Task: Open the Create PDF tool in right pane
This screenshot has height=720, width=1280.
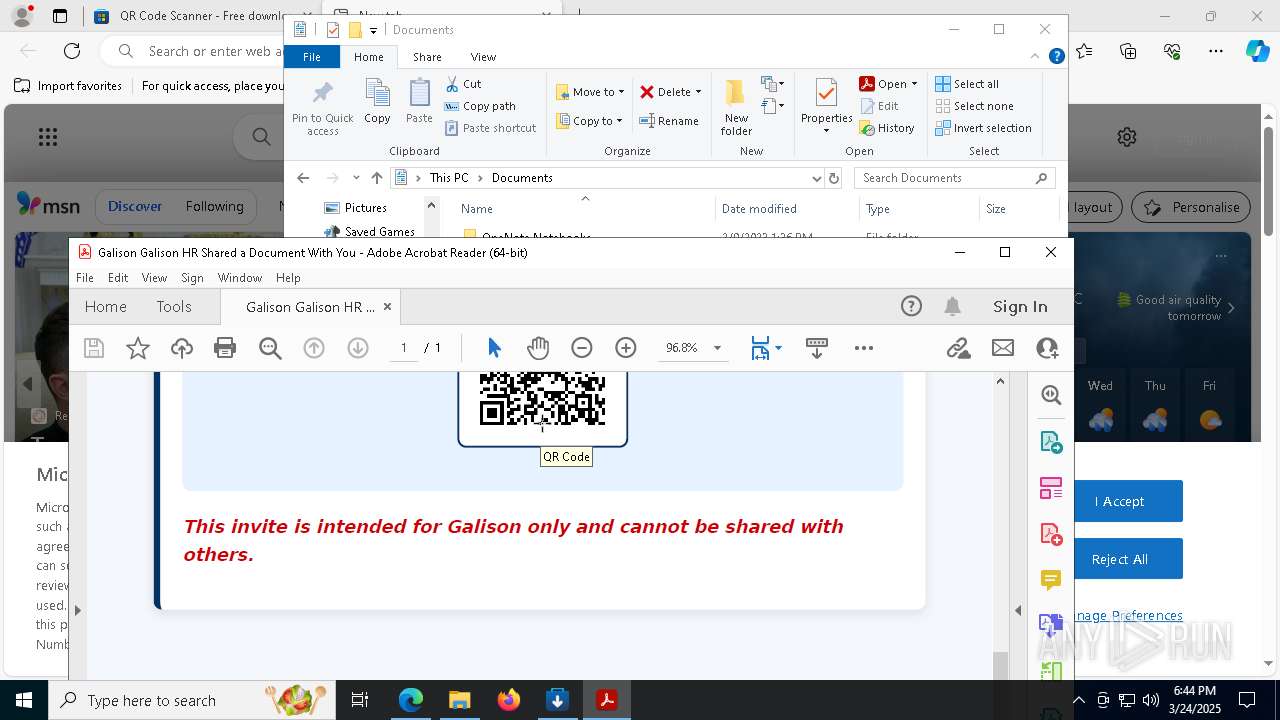Action: [1051, 535]
